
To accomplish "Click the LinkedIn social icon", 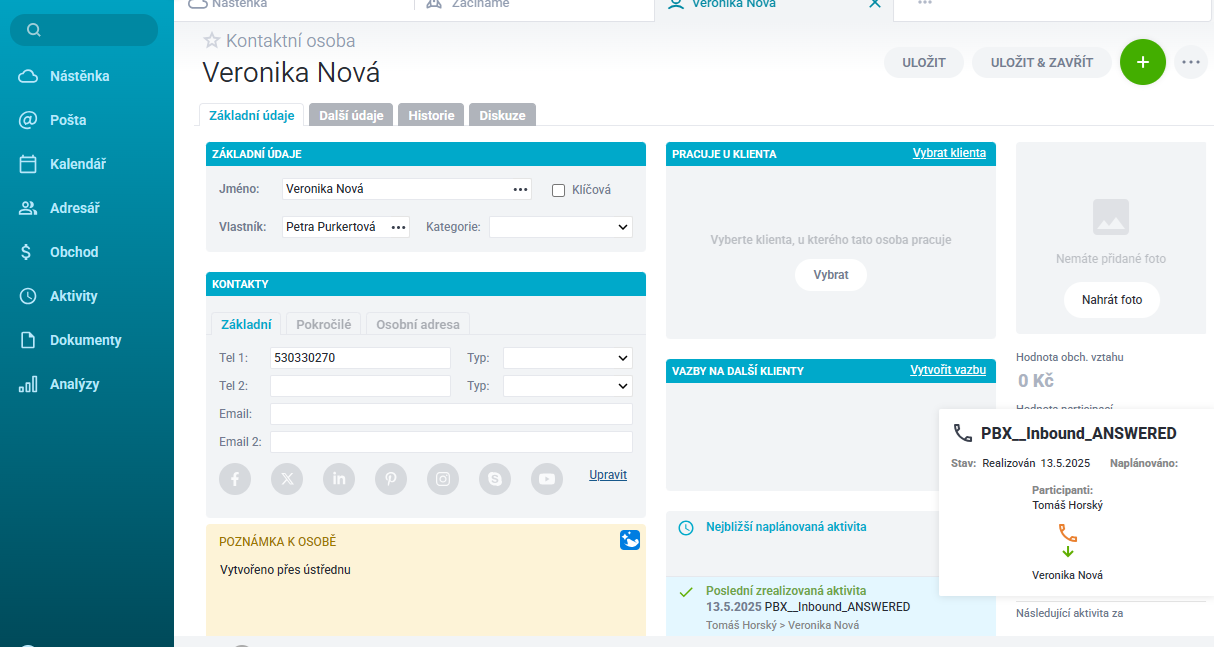I will pyautogui.click(x=339, y=479).
